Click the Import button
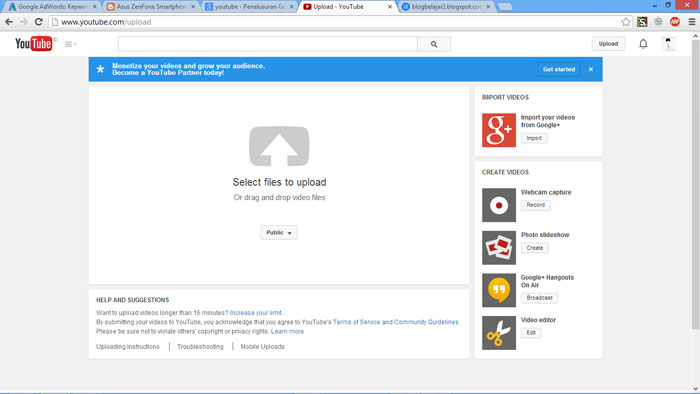This screenshot has width=700, height=394. (x=534, y=138)
